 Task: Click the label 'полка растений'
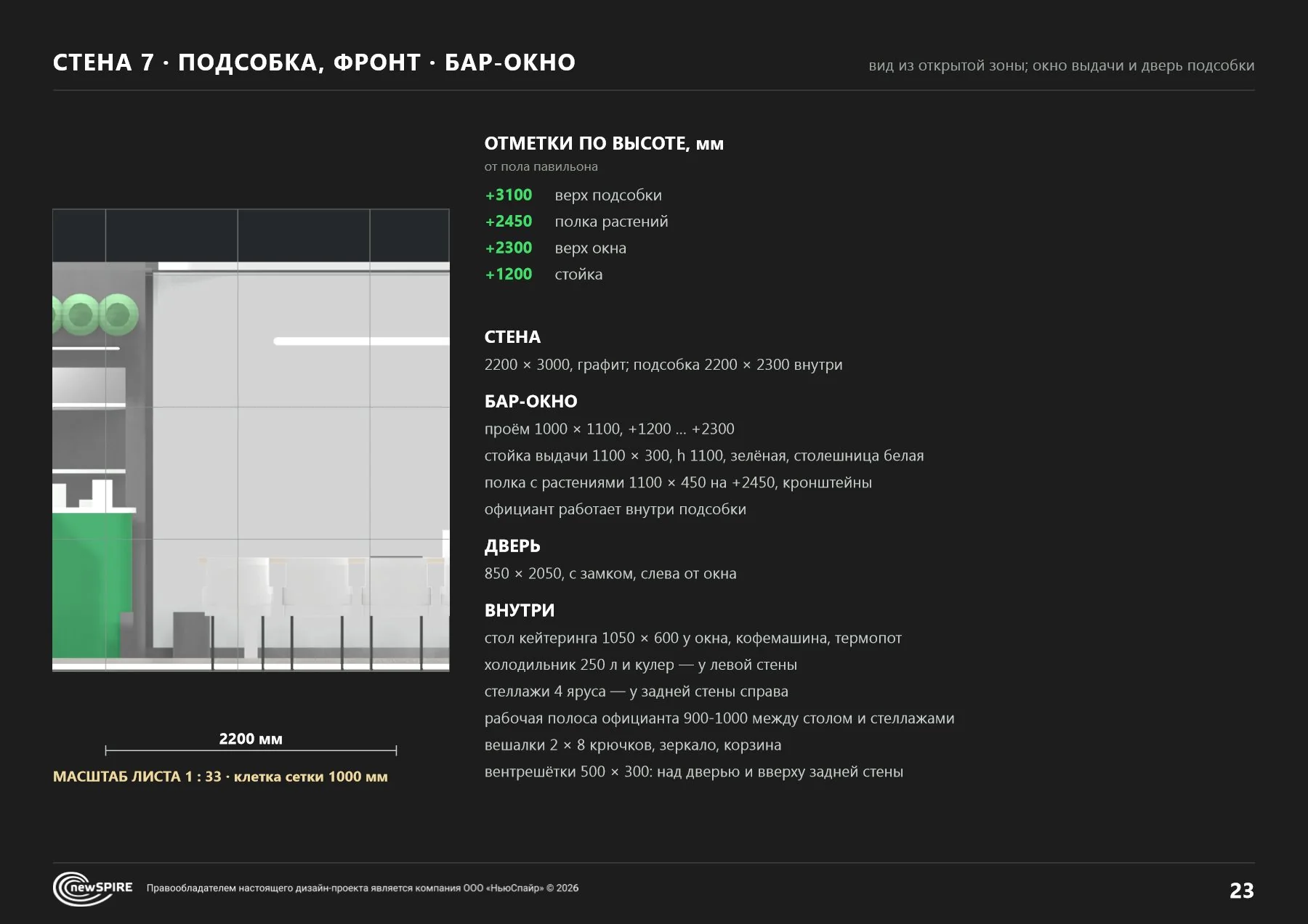[611, 222]
